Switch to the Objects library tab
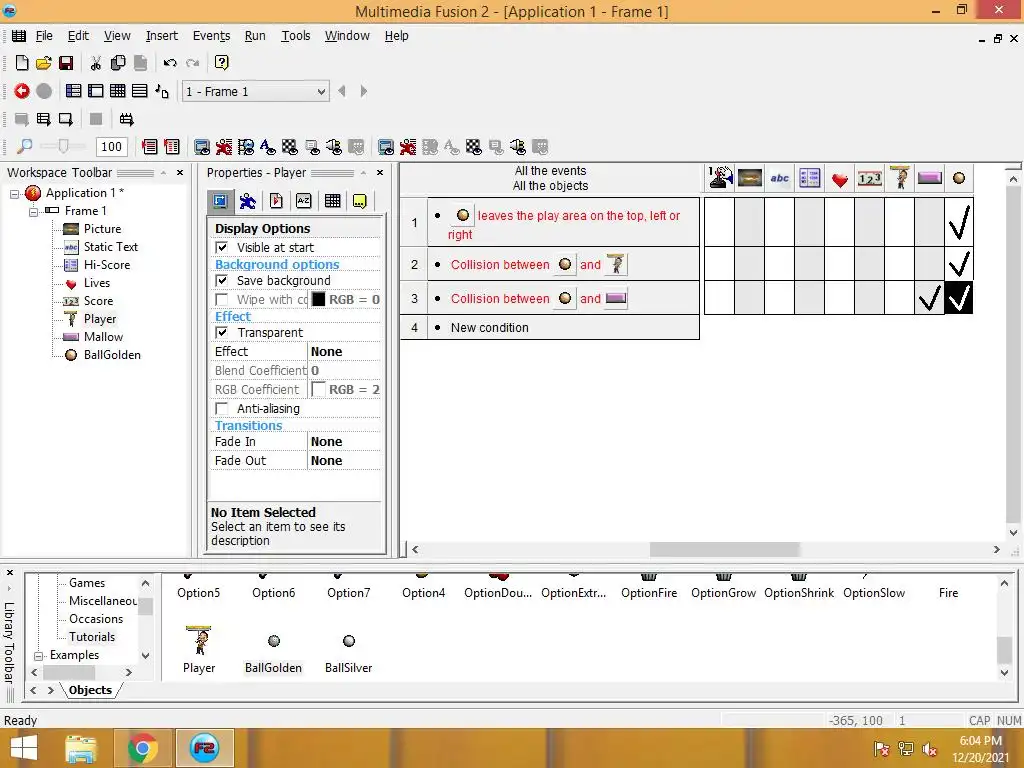This screenshot has height=768, width=1024. click(x=90, y=690)
